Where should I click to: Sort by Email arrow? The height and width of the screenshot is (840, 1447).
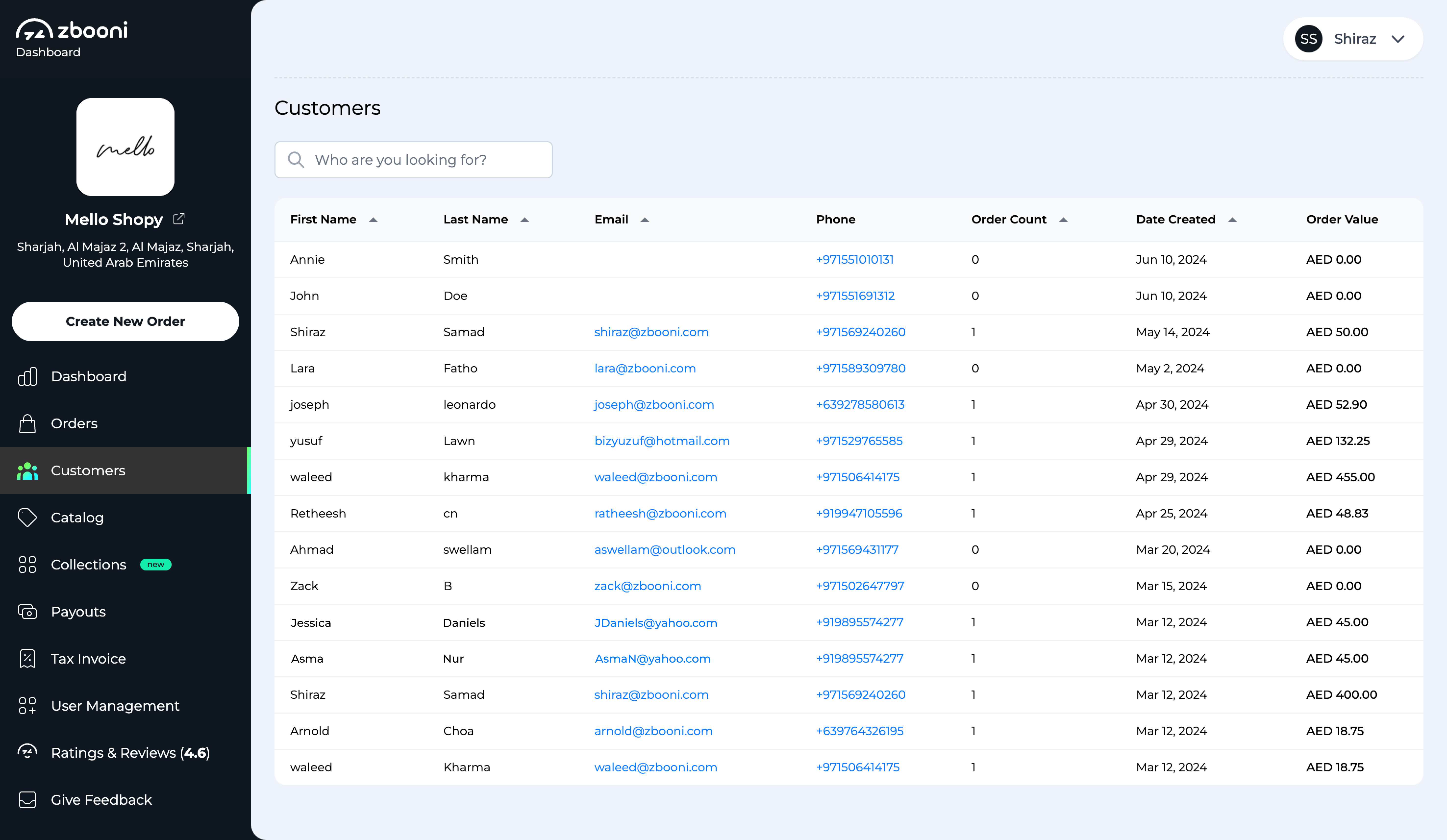coord(645,219)
